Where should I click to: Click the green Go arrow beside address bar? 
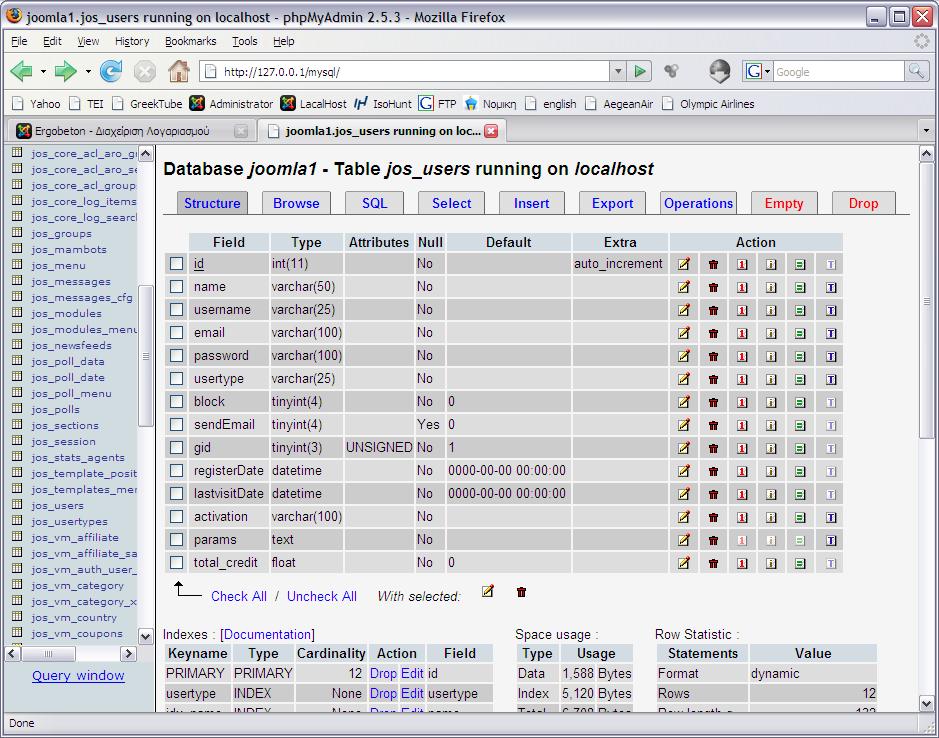point(640,72)
